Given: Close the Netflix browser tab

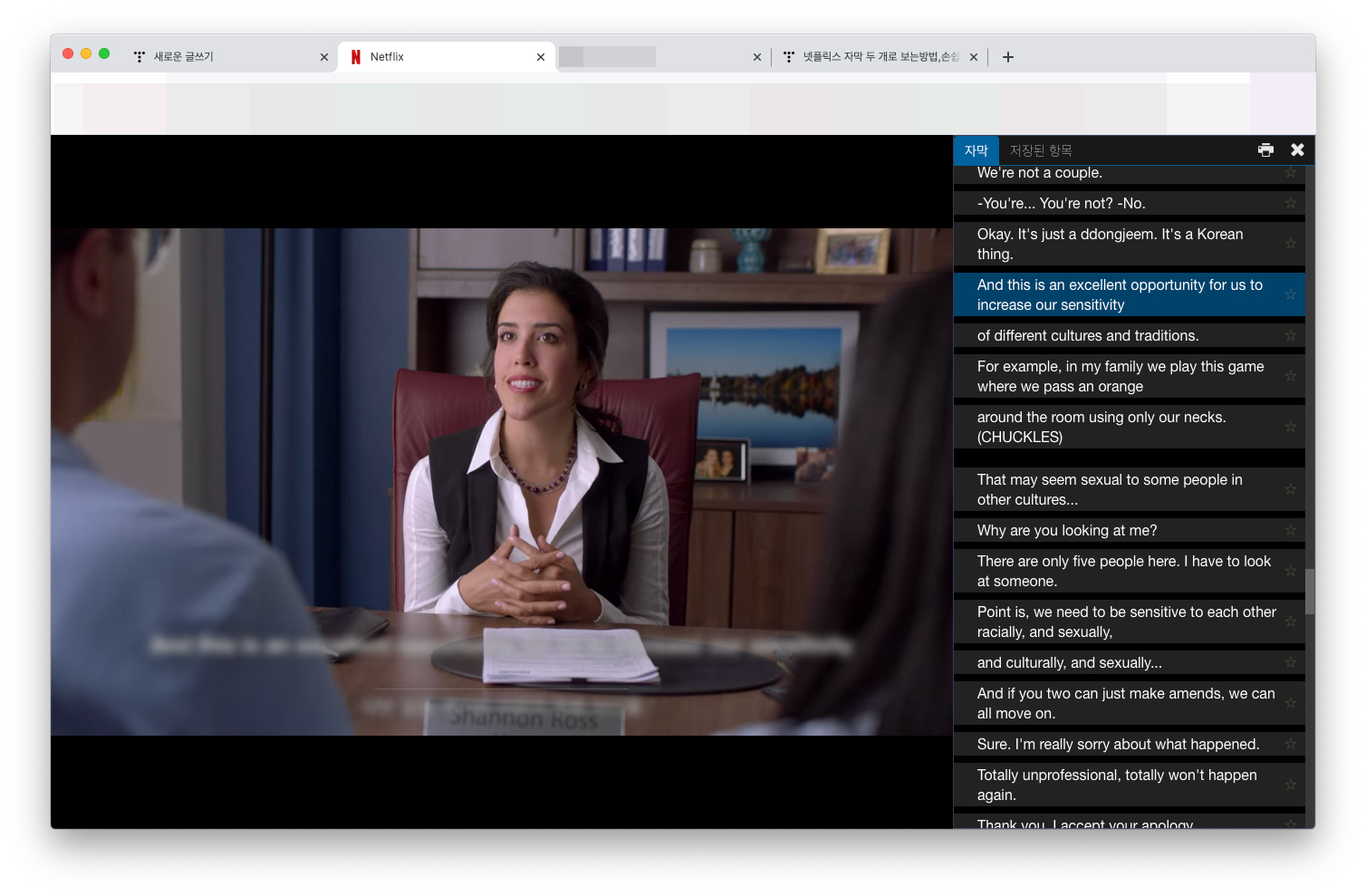Looking at the screenshot, I should [541, 57].
